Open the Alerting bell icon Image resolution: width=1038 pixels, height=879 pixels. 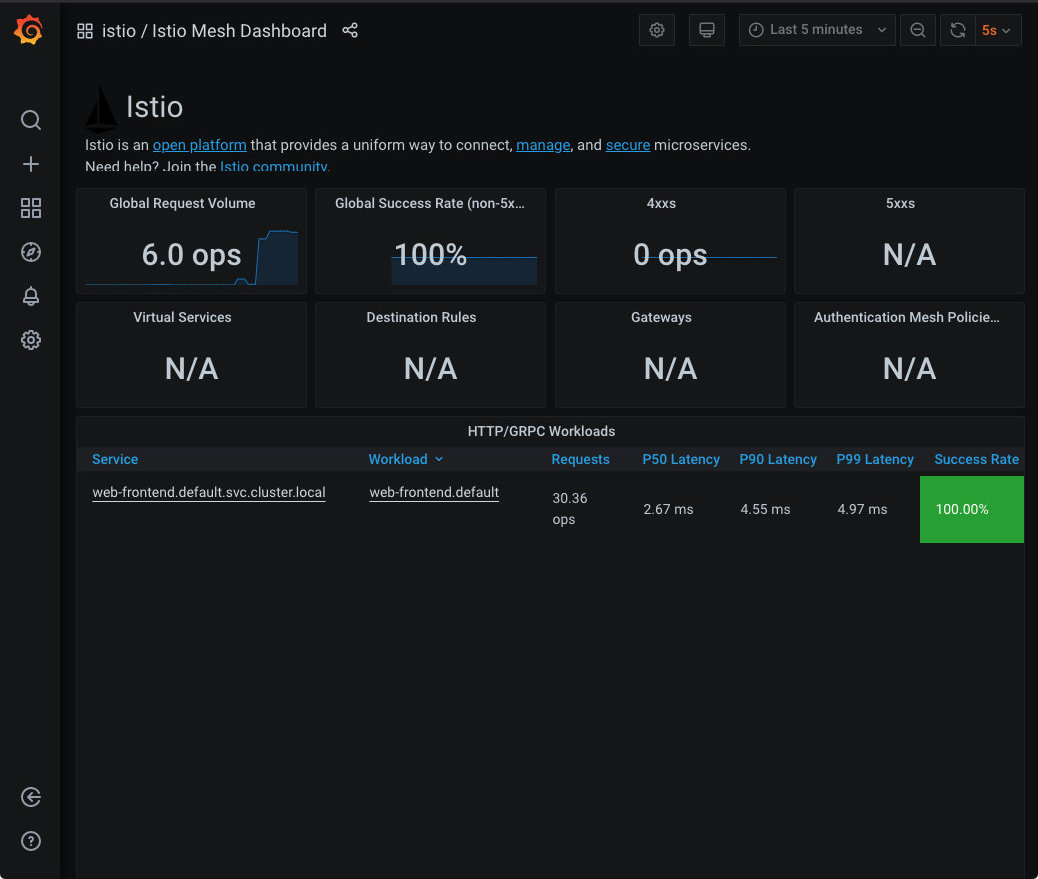(31, 296)
